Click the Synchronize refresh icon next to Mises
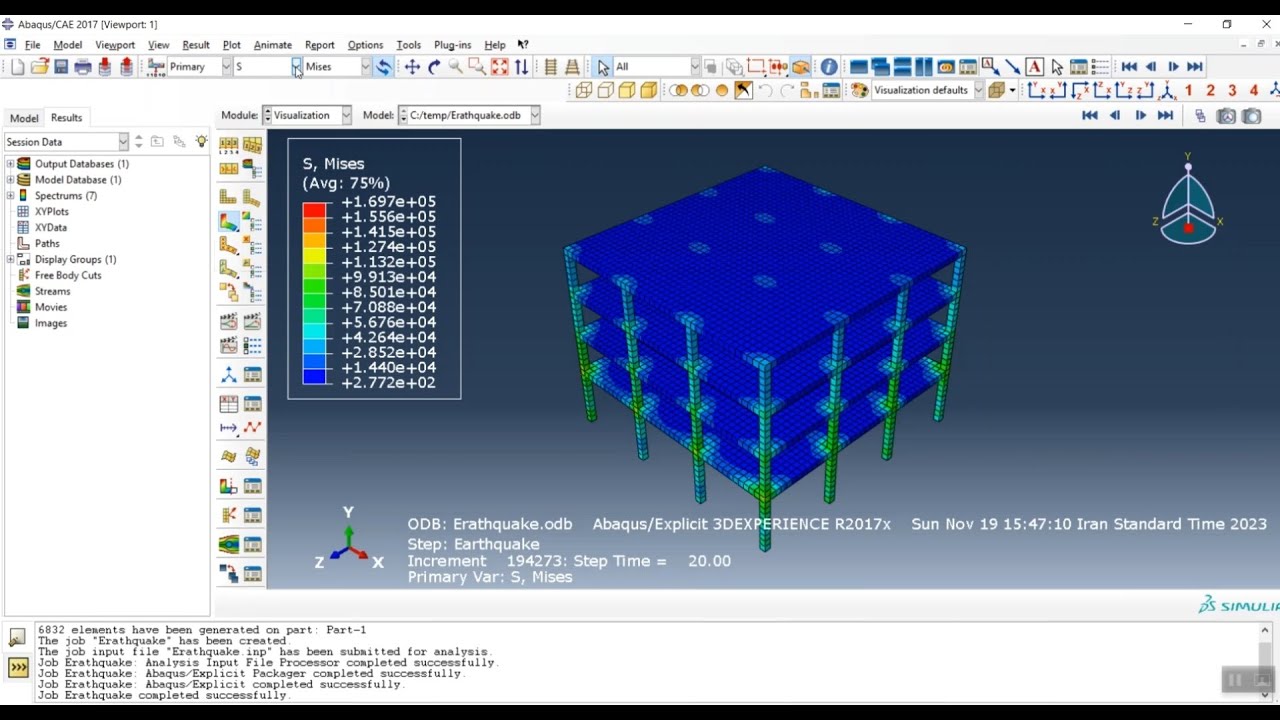 (383, 67)
